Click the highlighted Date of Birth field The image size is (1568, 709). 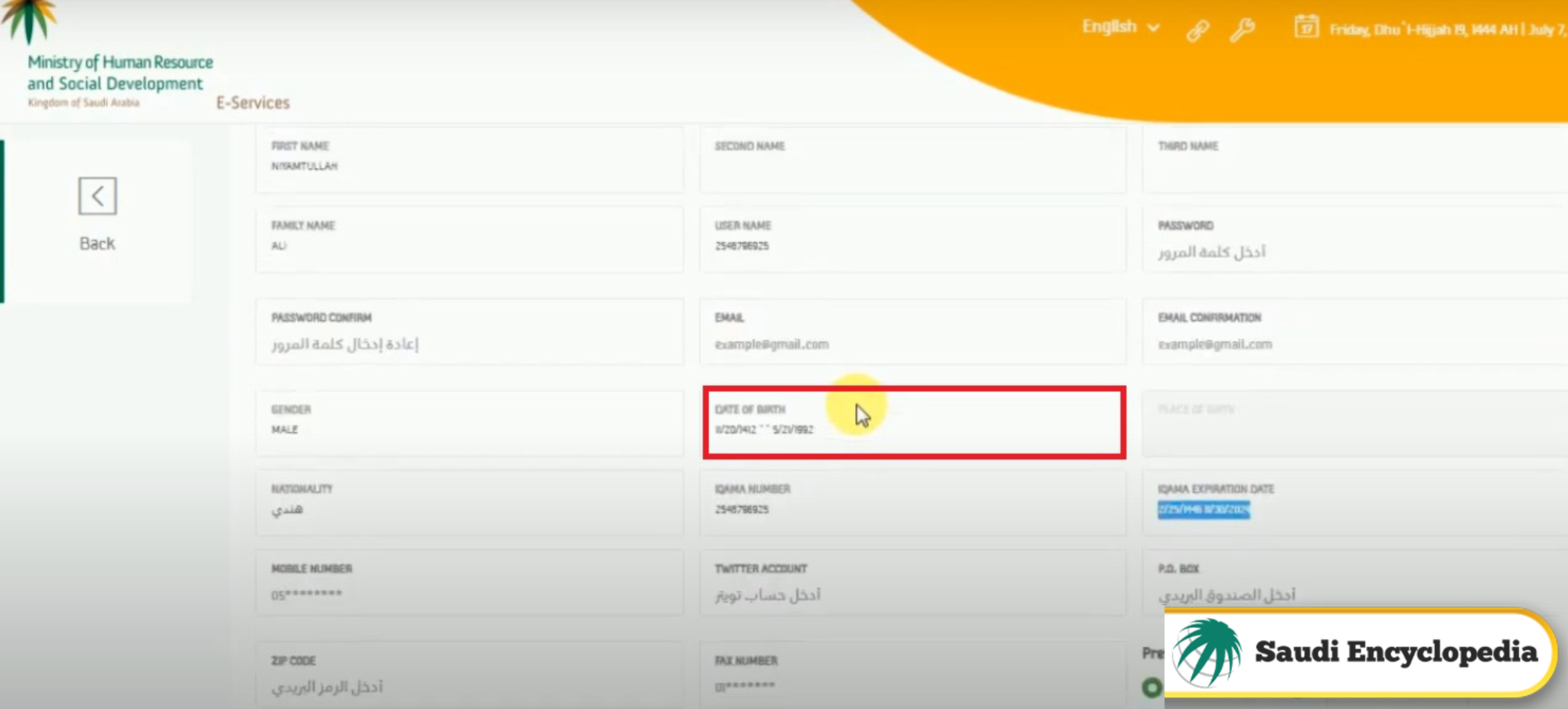(x=911, y=423)
